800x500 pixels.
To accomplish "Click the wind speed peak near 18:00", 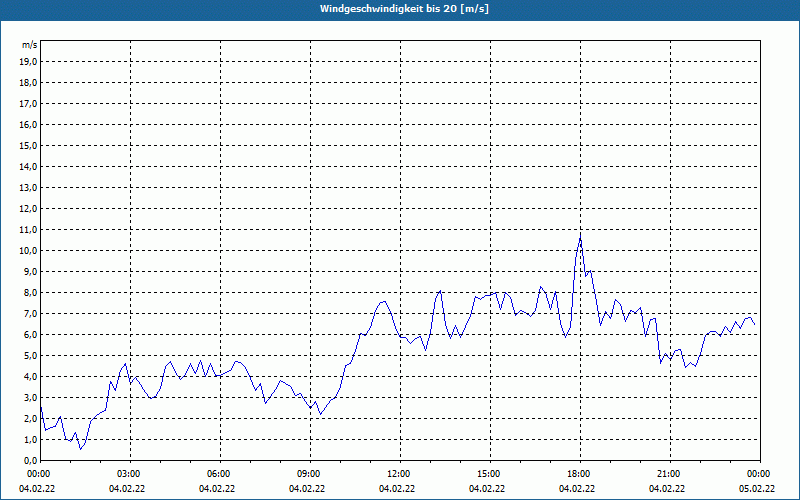I will (580, 234).
